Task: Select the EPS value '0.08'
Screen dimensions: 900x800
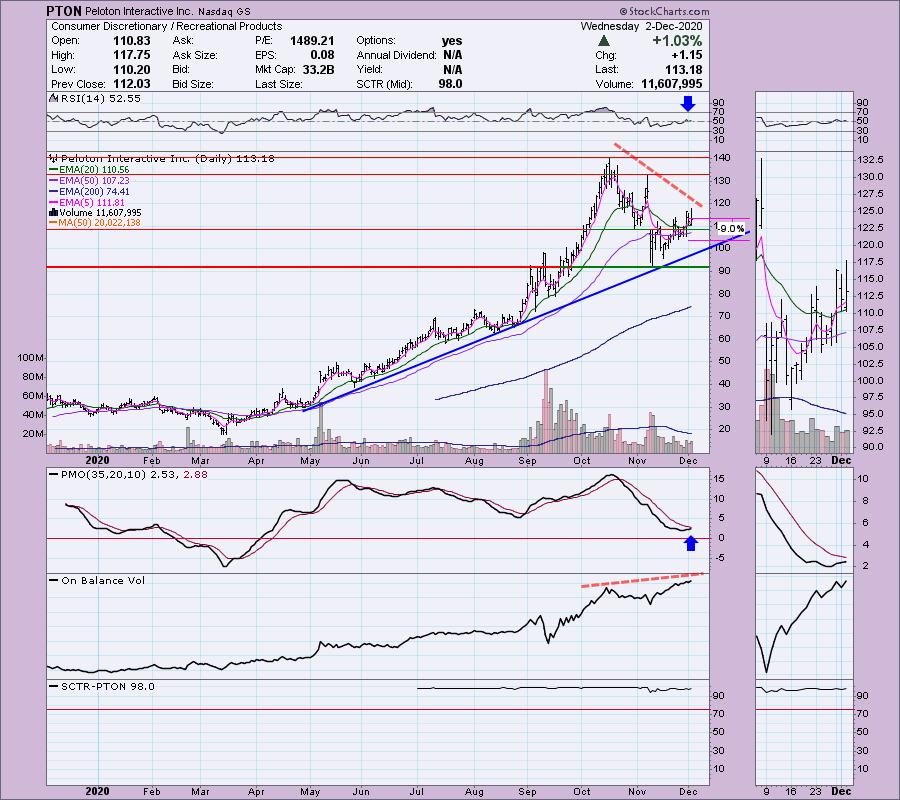Action: pyautogui.click(x=323, y=55)
